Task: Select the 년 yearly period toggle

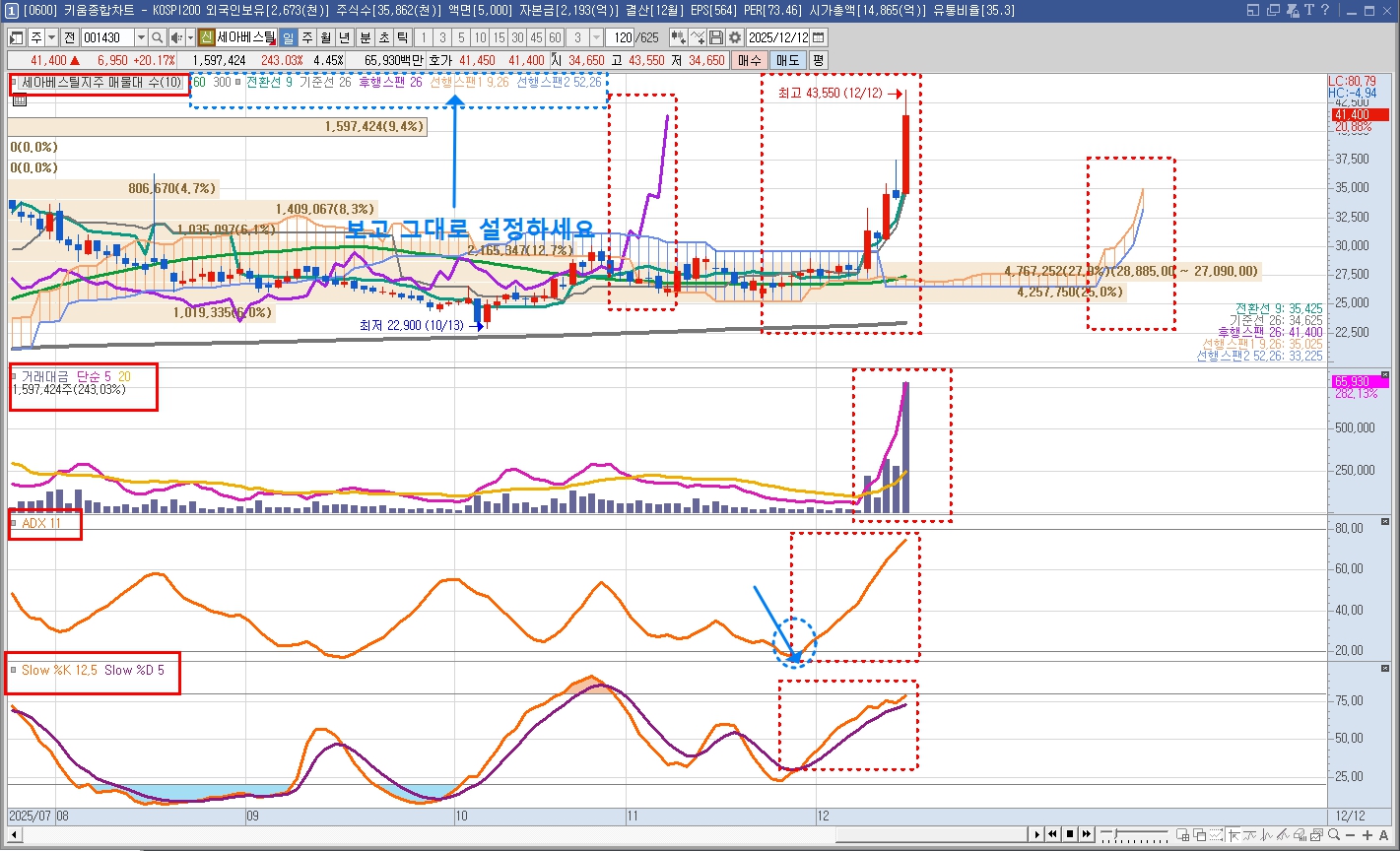Action: click(344, 37)
